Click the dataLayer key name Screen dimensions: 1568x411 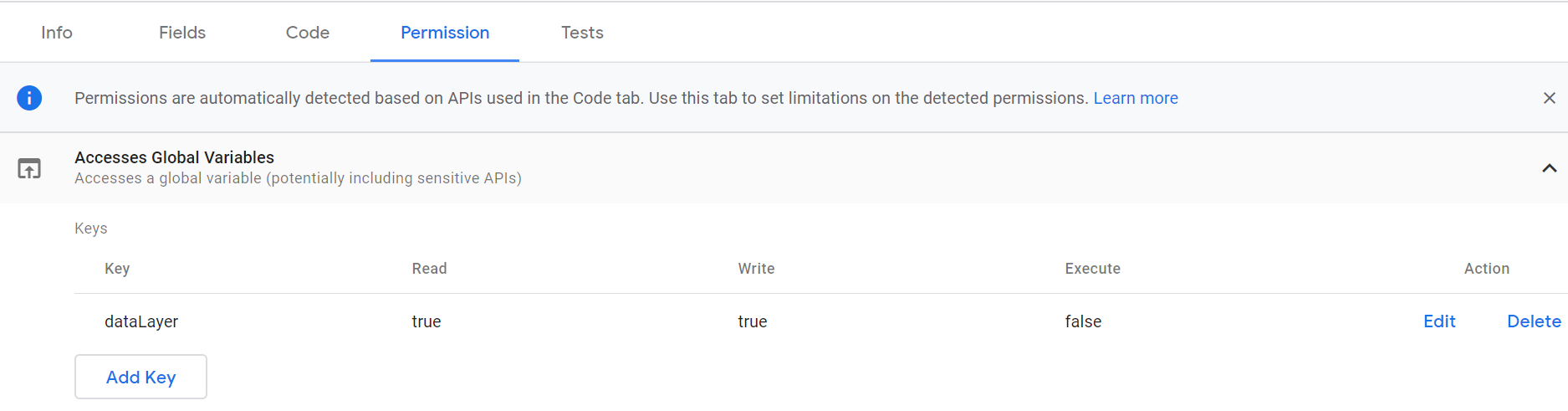[x=141, y=321]
